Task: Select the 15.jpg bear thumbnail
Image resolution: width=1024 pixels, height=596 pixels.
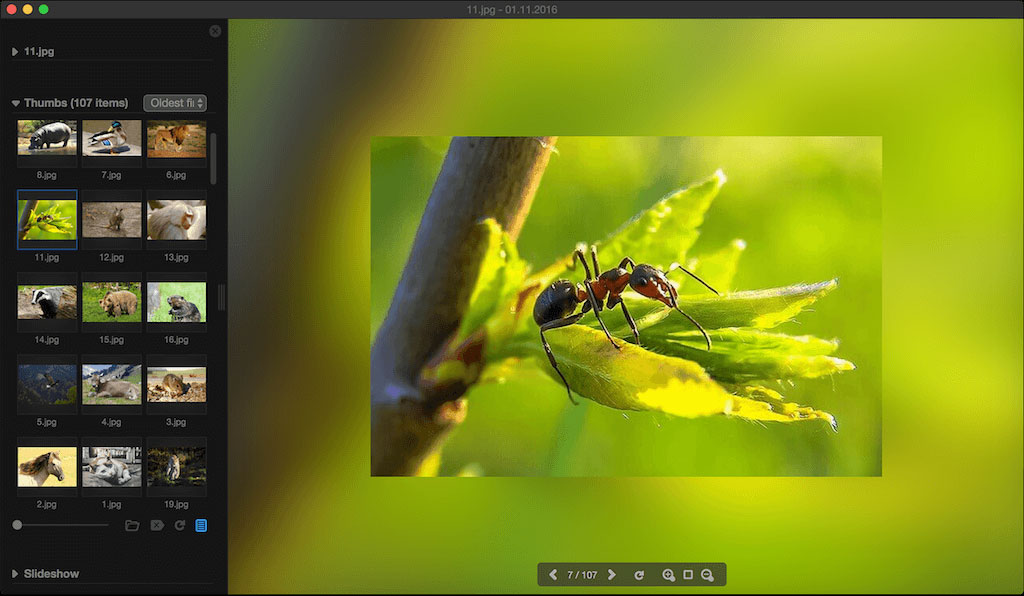Action: coord(111,301)
